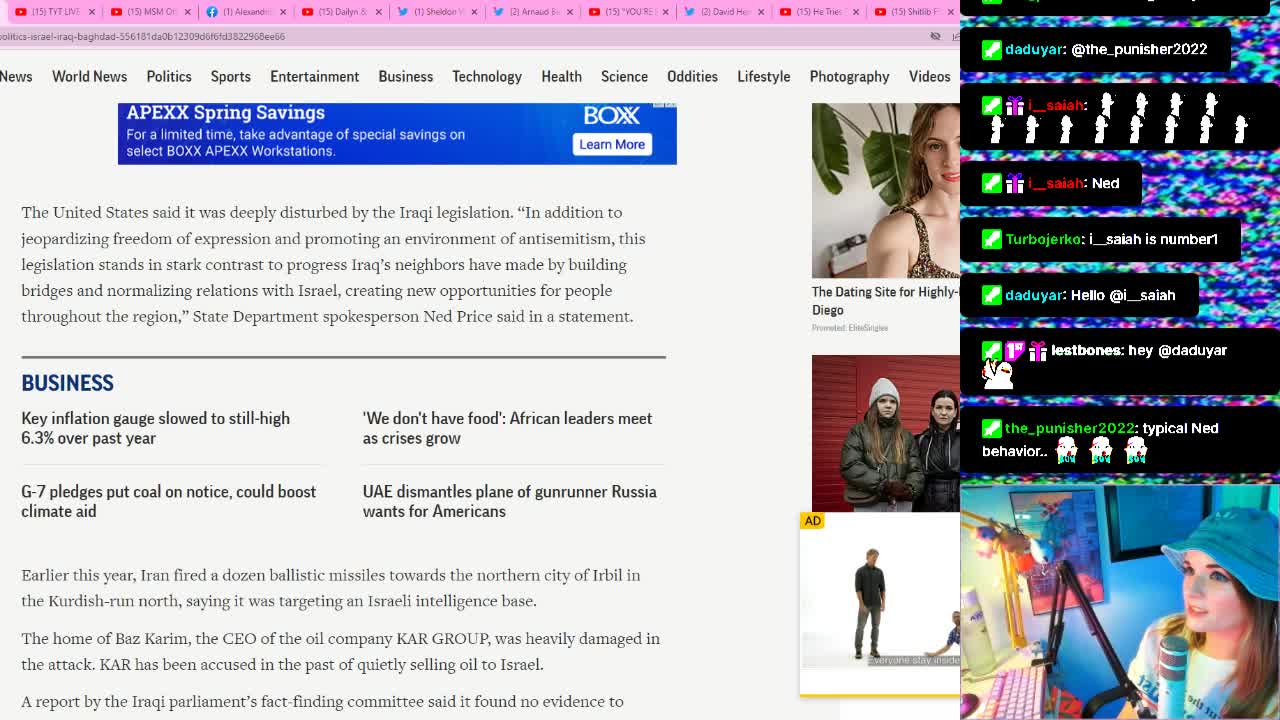Switch to the Shitlib YouTube tab

coord(912,11)
